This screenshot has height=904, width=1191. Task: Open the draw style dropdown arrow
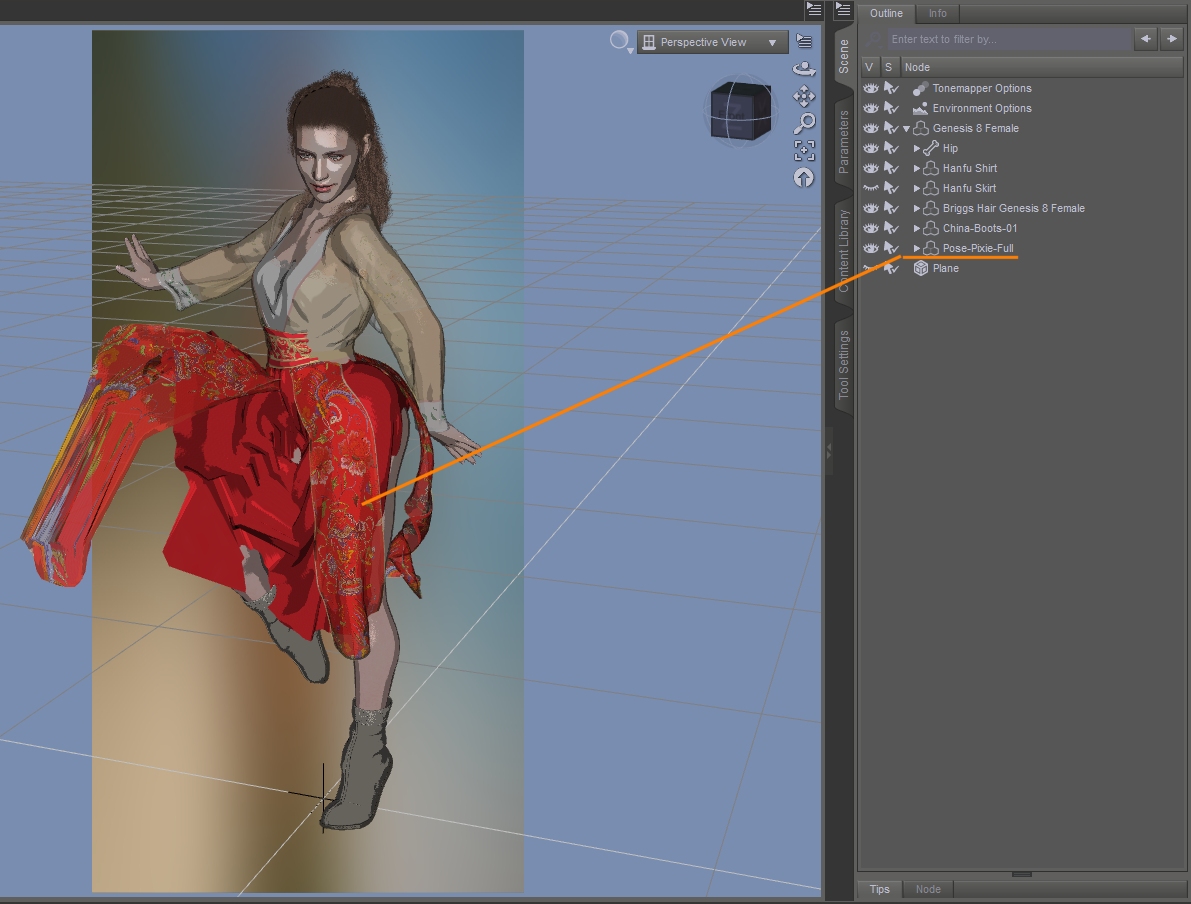coord(630,51)
